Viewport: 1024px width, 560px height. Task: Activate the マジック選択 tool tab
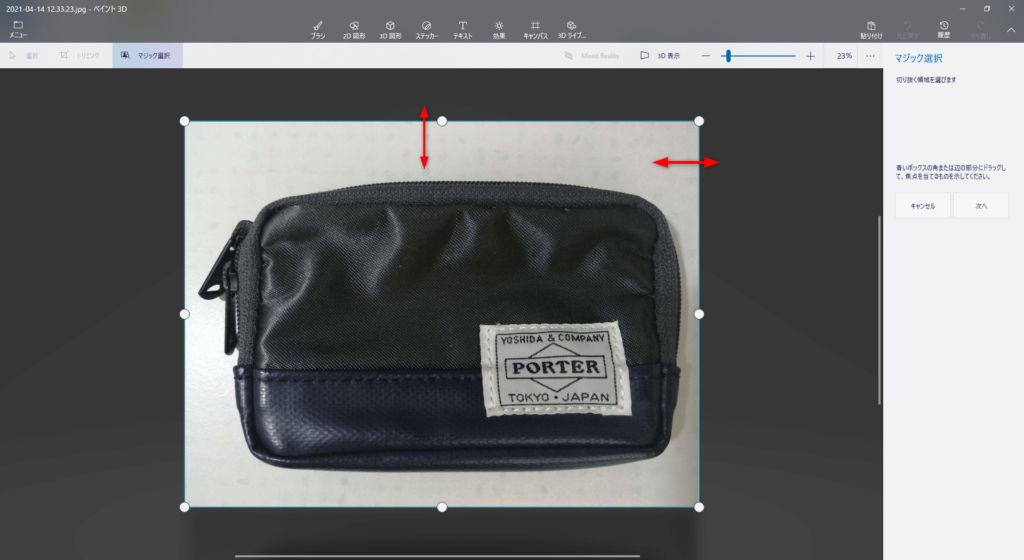tap(147, 55)
